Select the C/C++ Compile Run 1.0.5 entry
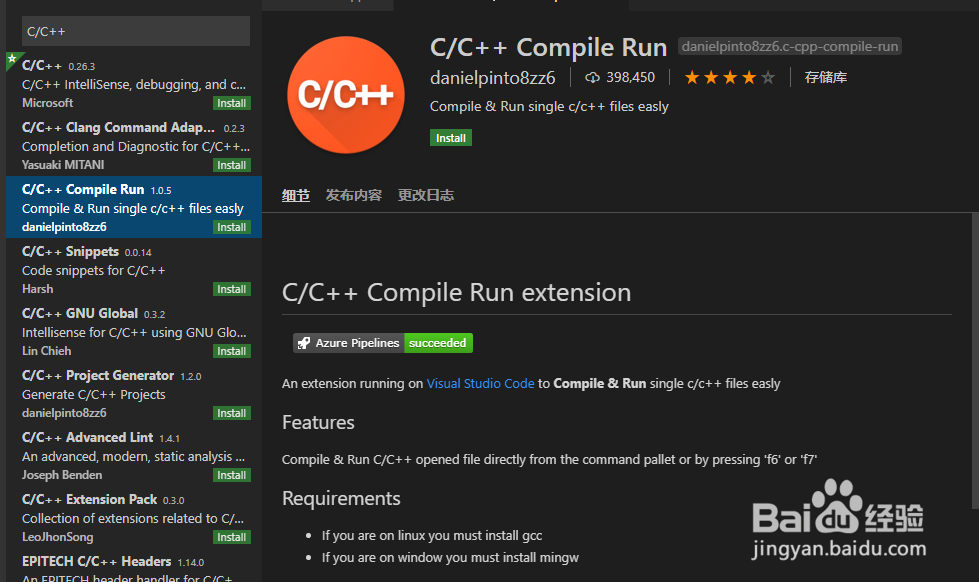Image resolution: width=979 pixels, height=582 pixels. pos(134,207)
